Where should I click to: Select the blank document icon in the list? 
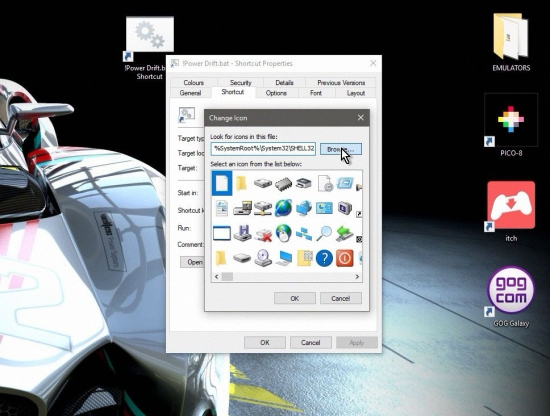(222, 183)
